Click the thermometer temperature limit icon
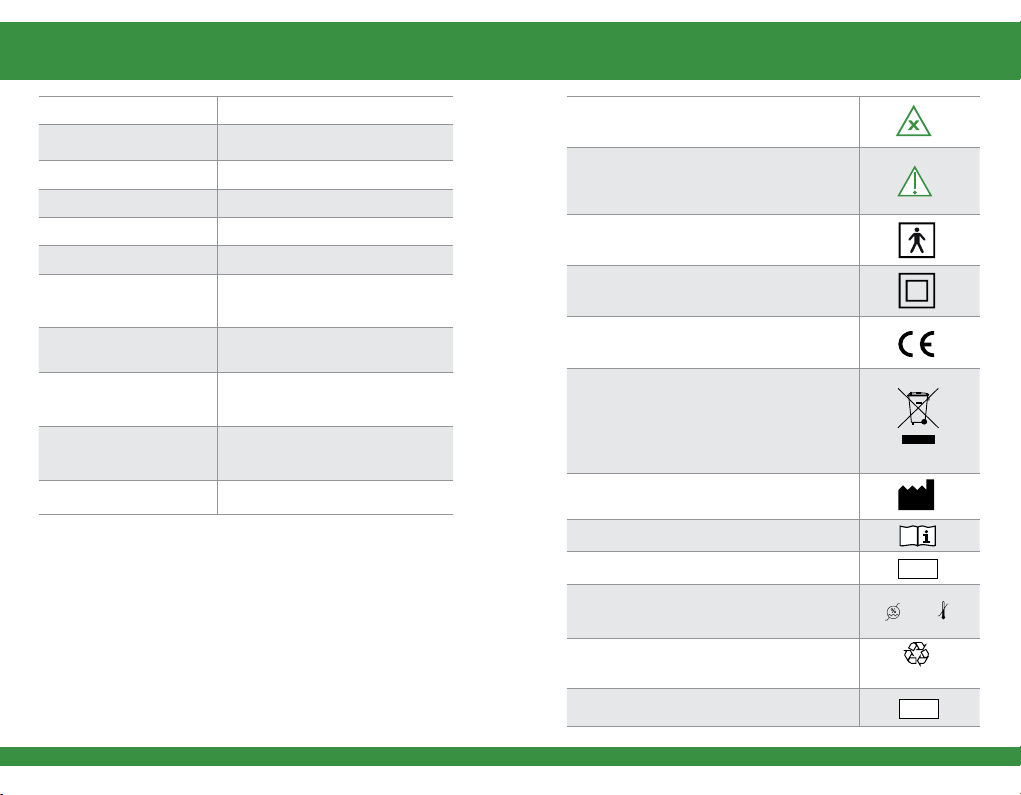Image resolution: width=1021 pixels, height=795 pixels. (x=943, y=611)
